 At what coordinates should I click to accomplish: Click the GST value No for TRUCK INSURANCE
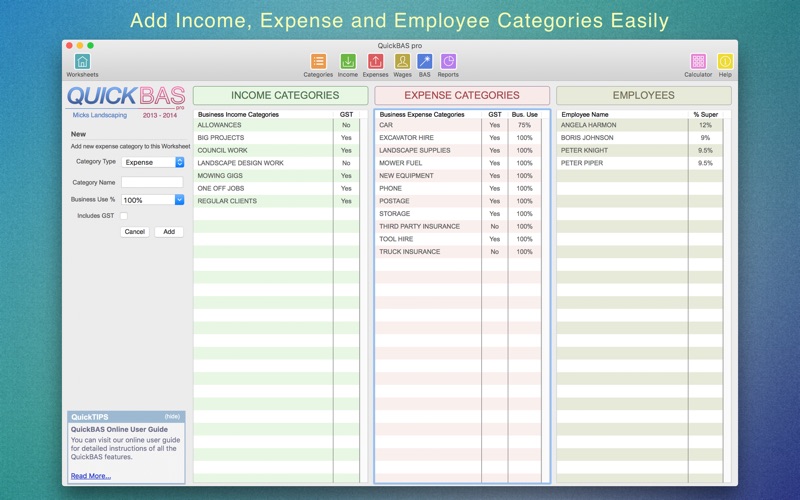pyautogui.click(x=494, y=252)
